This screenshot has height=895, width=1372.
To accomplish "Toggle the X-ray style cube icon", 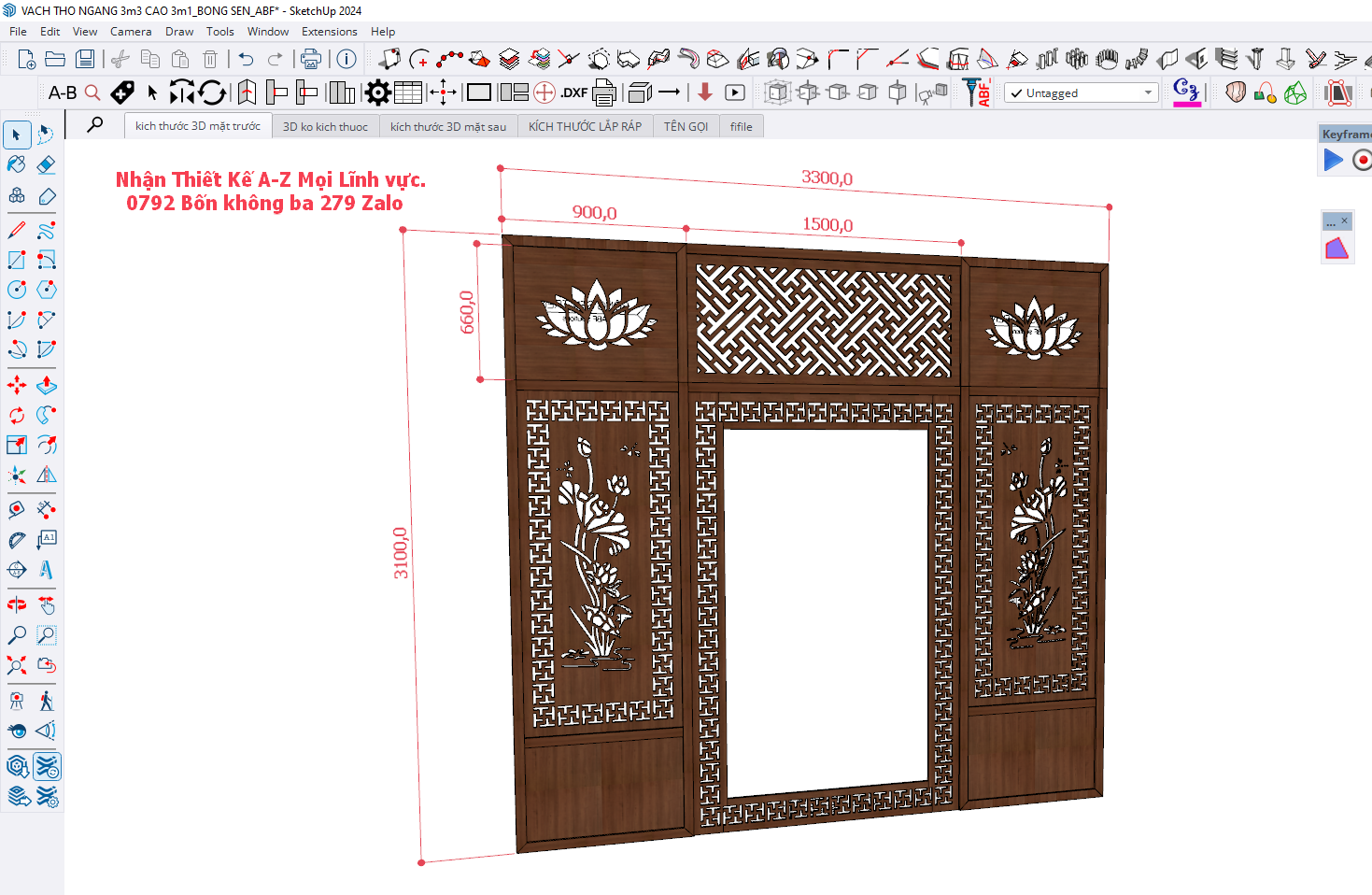I will point(777,92).
